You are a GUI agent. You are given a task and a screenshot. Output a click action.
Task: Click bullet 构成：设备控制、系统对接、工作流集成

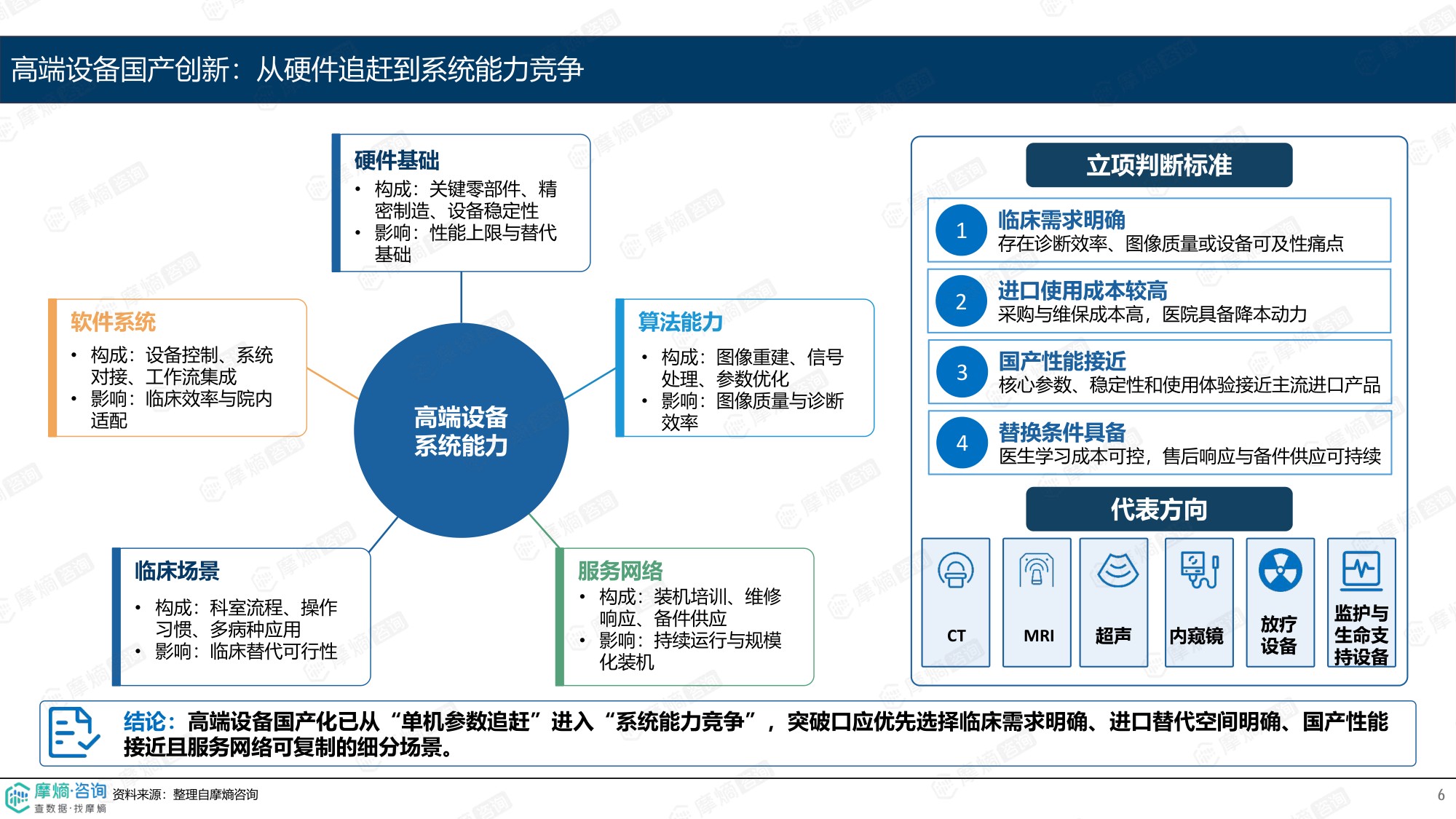pos(182,365)
